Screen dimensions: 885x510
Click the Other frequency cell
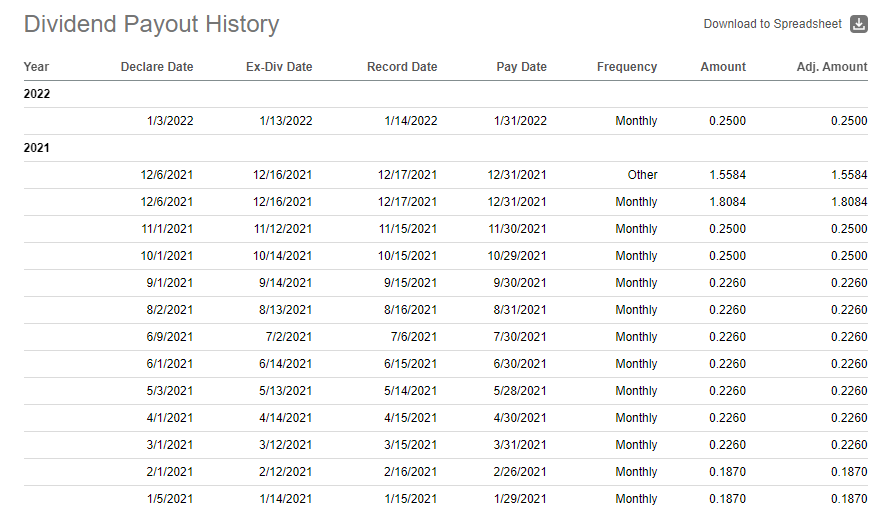point(642,175)
